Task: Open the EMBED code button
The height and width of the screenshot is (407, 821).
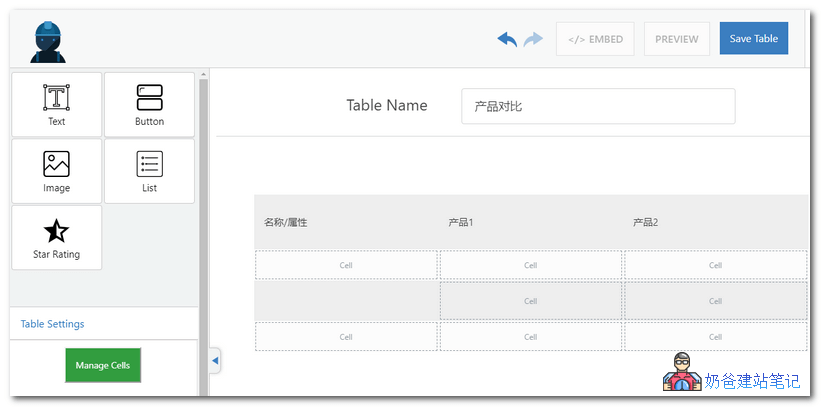Action: pos(595,39)
